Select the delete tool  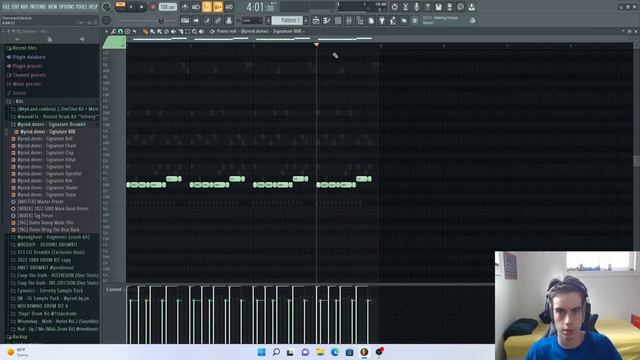(x=166, y=31)
